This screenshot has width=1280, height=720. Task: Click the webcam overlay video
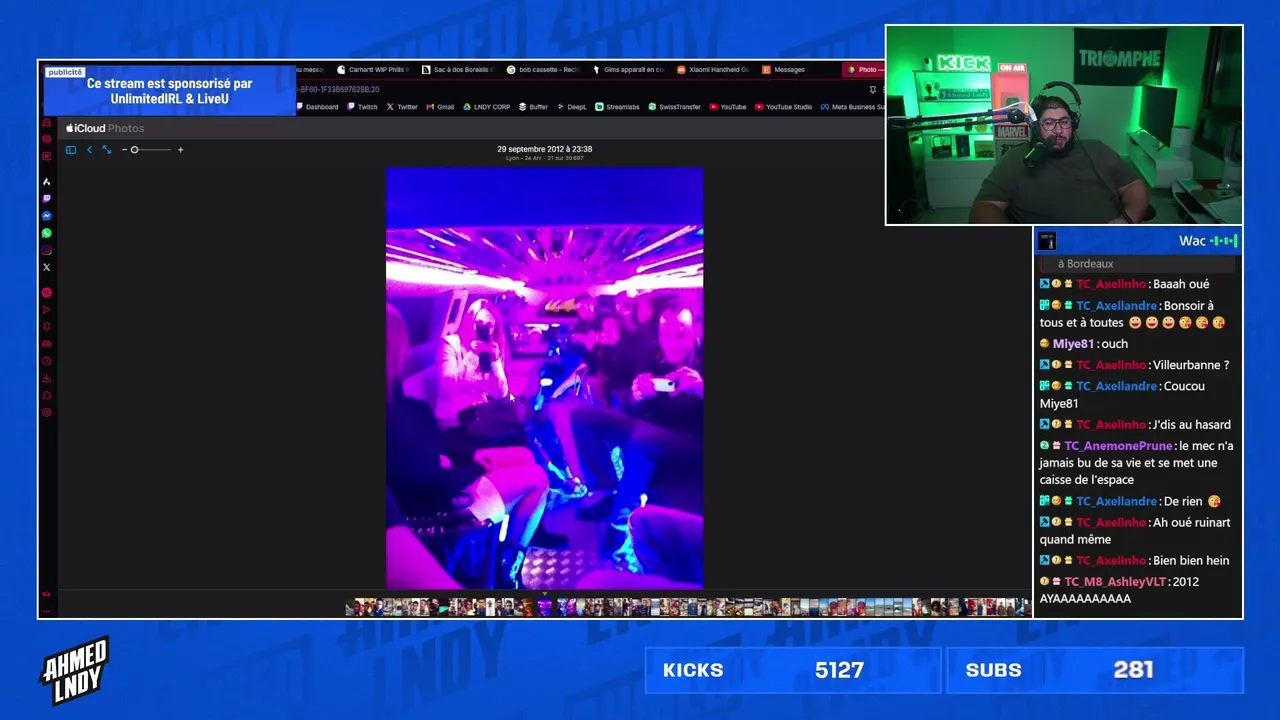pyautogui.click(x=1064, y=125)
